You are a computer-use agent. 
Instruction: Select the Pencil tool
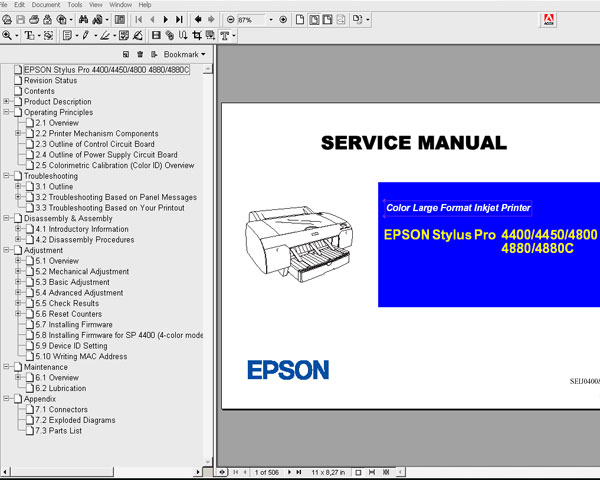point(86,36)
